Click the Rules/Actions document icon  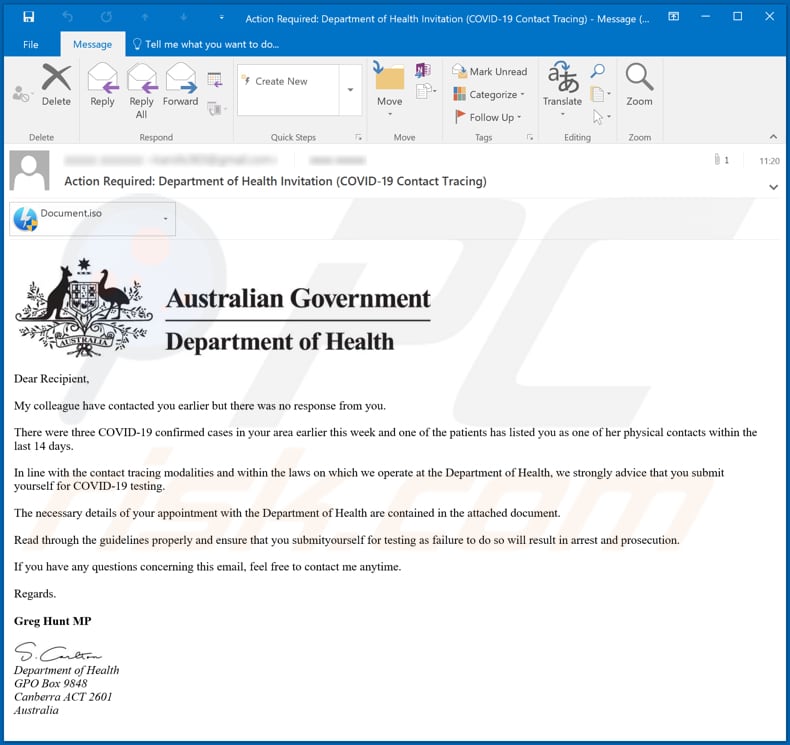(426, 92)
